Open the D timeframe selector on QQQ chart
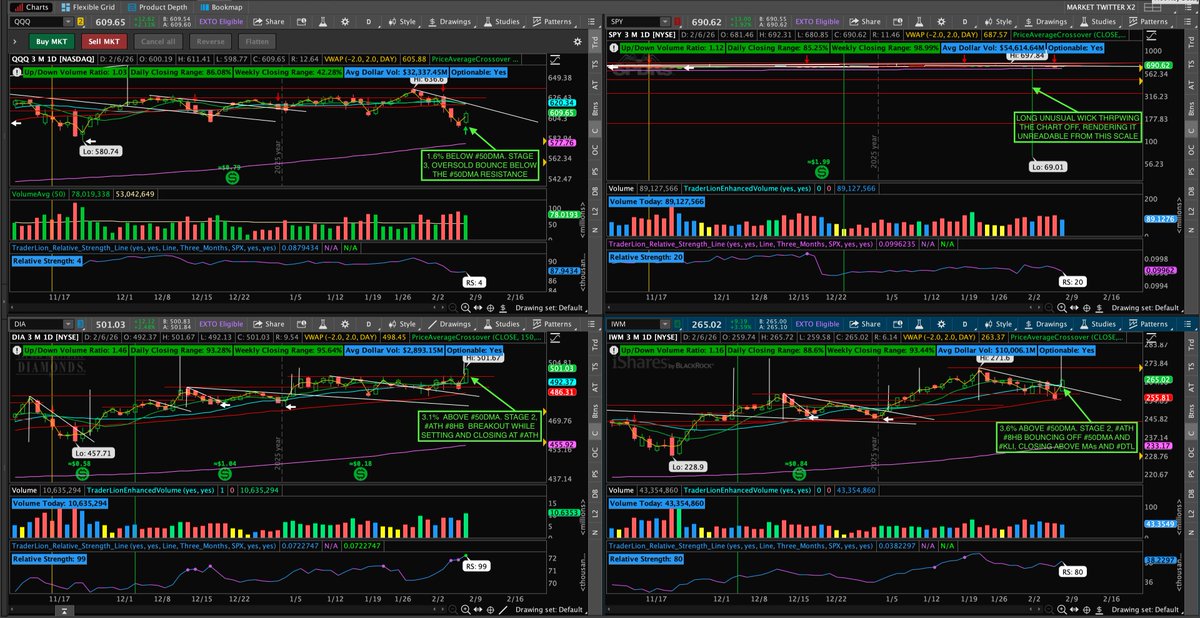This screenshot has height=618, width=1200. click(x=369, y=22)
